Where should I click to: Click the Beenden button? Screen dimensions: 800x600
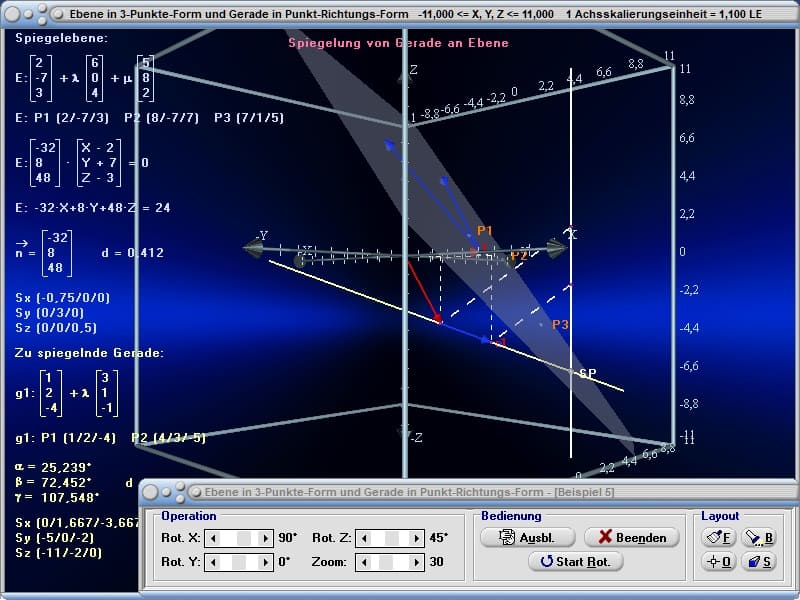pos(632,537)
